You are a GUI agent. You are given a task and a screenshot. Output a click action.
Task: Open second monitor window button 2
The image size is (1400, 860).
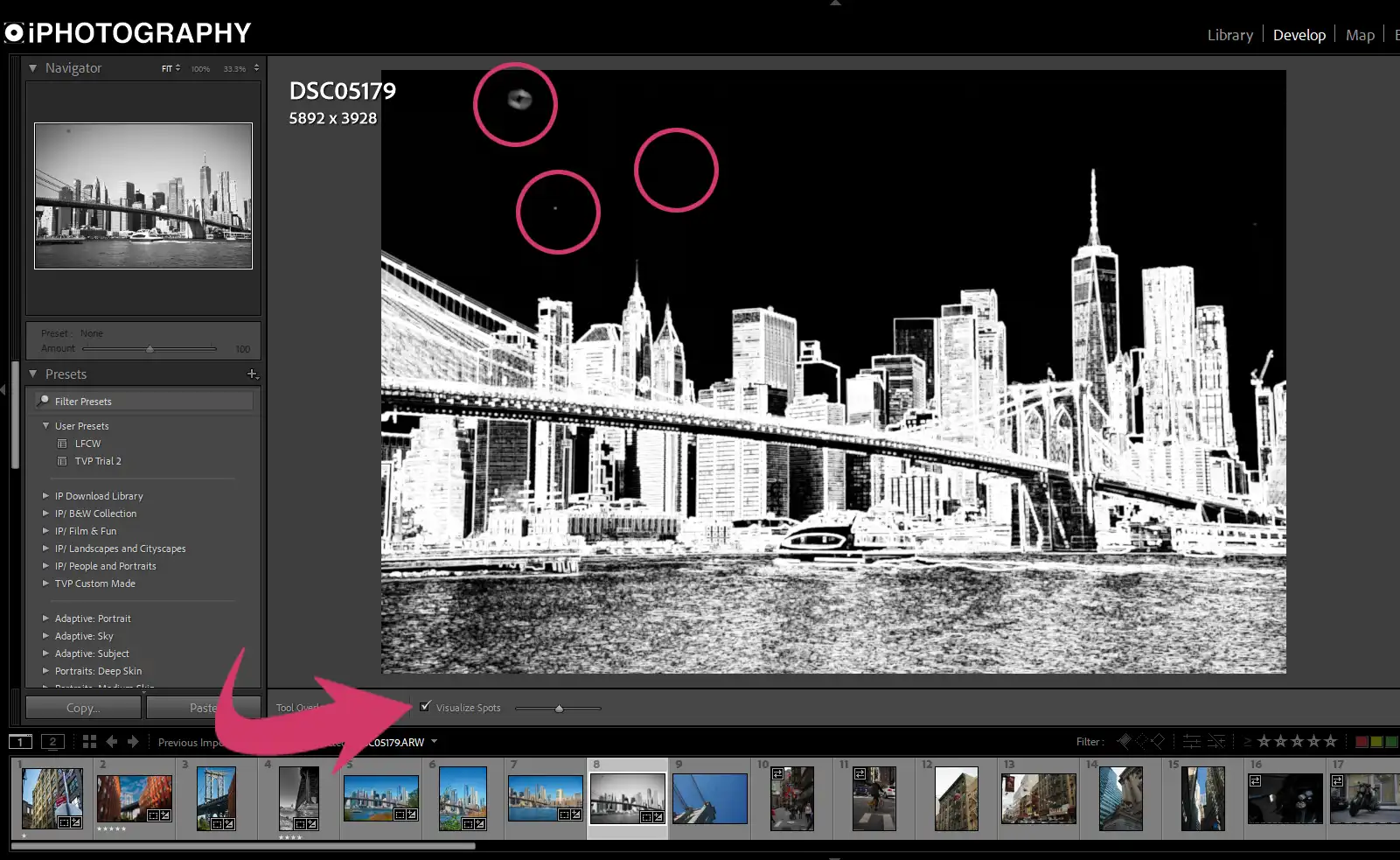pyautogui.click(x=52, y=742)
